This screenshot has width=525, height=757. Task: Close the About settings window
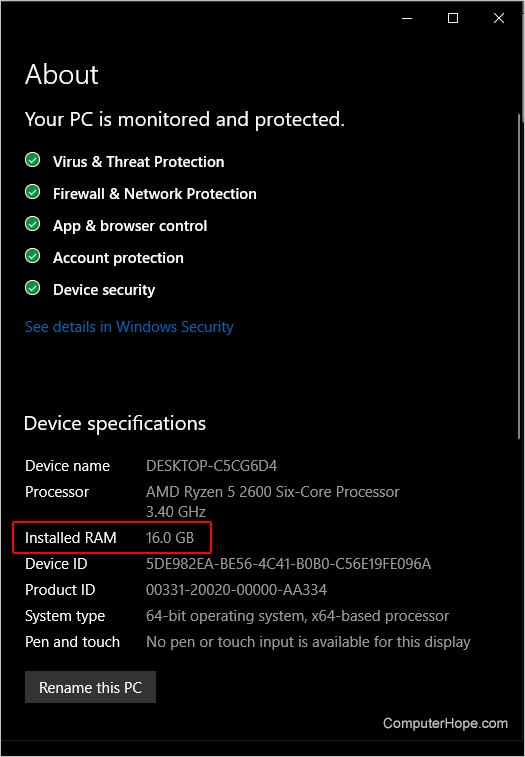pyautogui.click(x=498, y=18)
